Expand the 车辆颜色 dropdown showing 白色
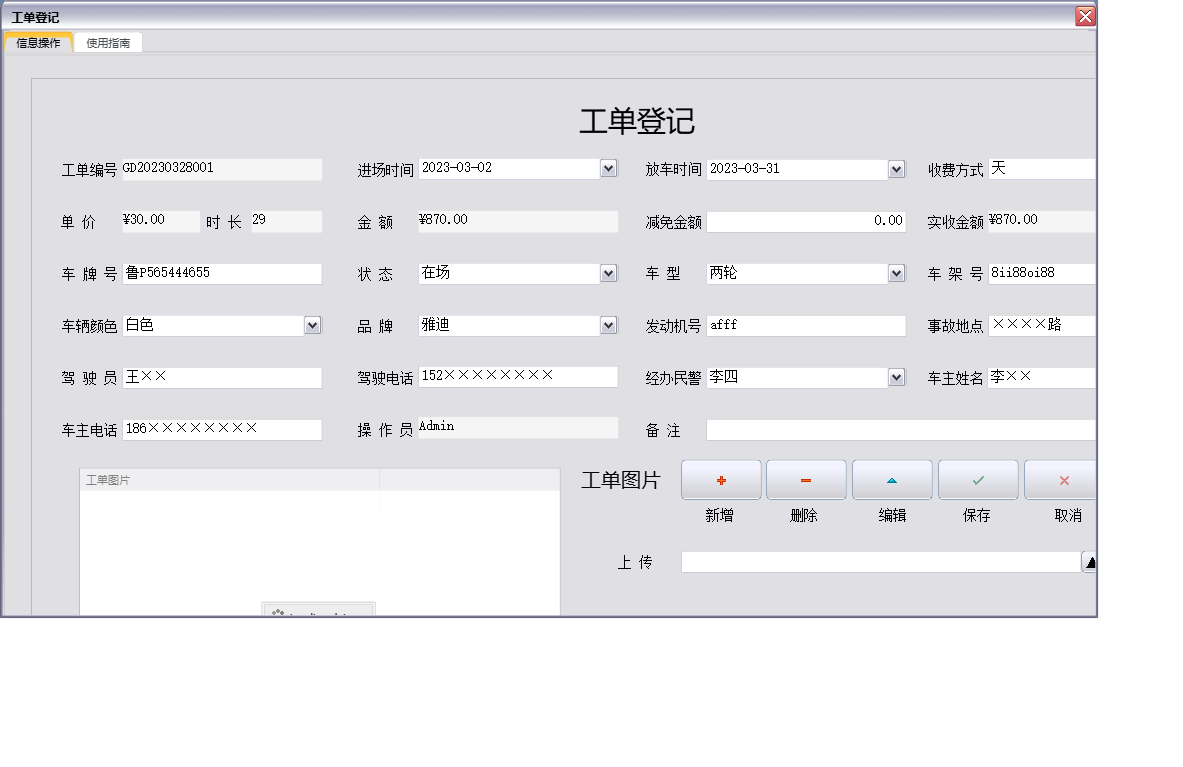Viewport: 1183px width, 767px height. point(311,325)
